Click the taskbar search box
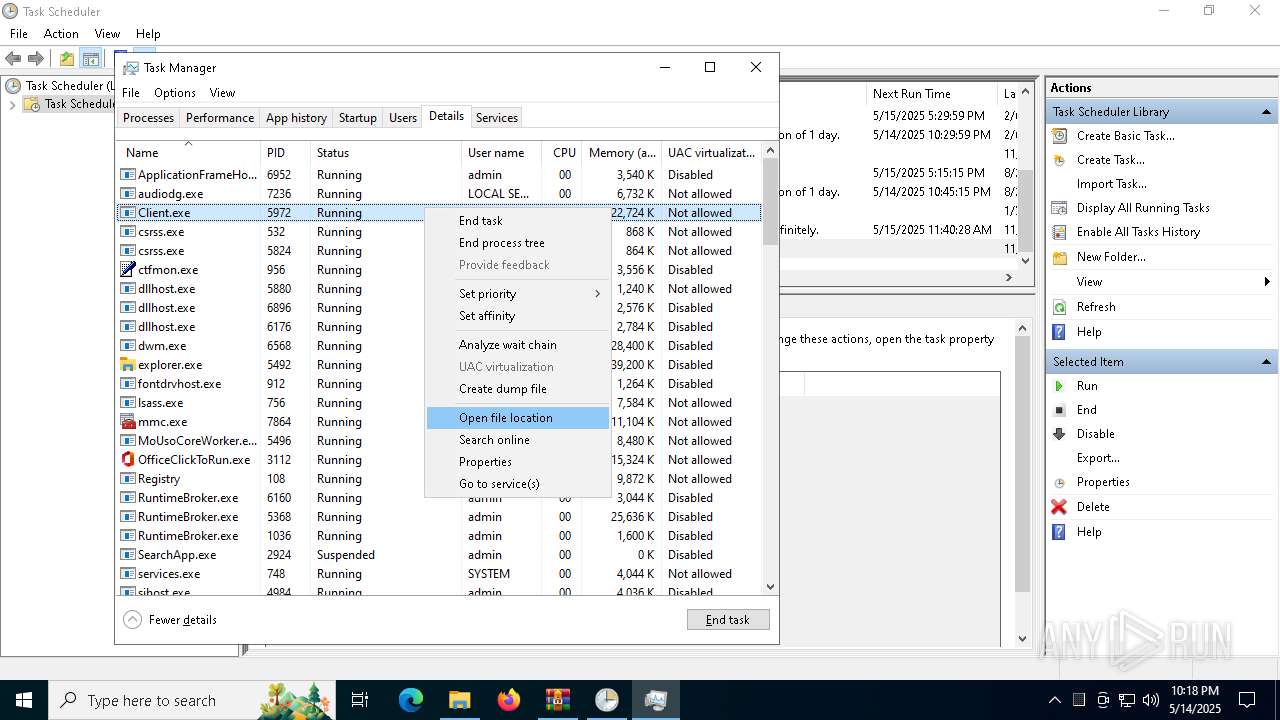Image resolution: width=1280 pixels, height=720 pixels. click(x=192, y=700)
